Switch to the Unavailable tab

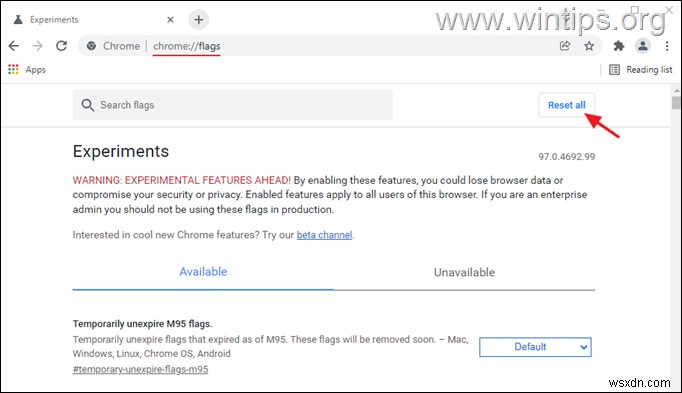[x=464, y=272]
